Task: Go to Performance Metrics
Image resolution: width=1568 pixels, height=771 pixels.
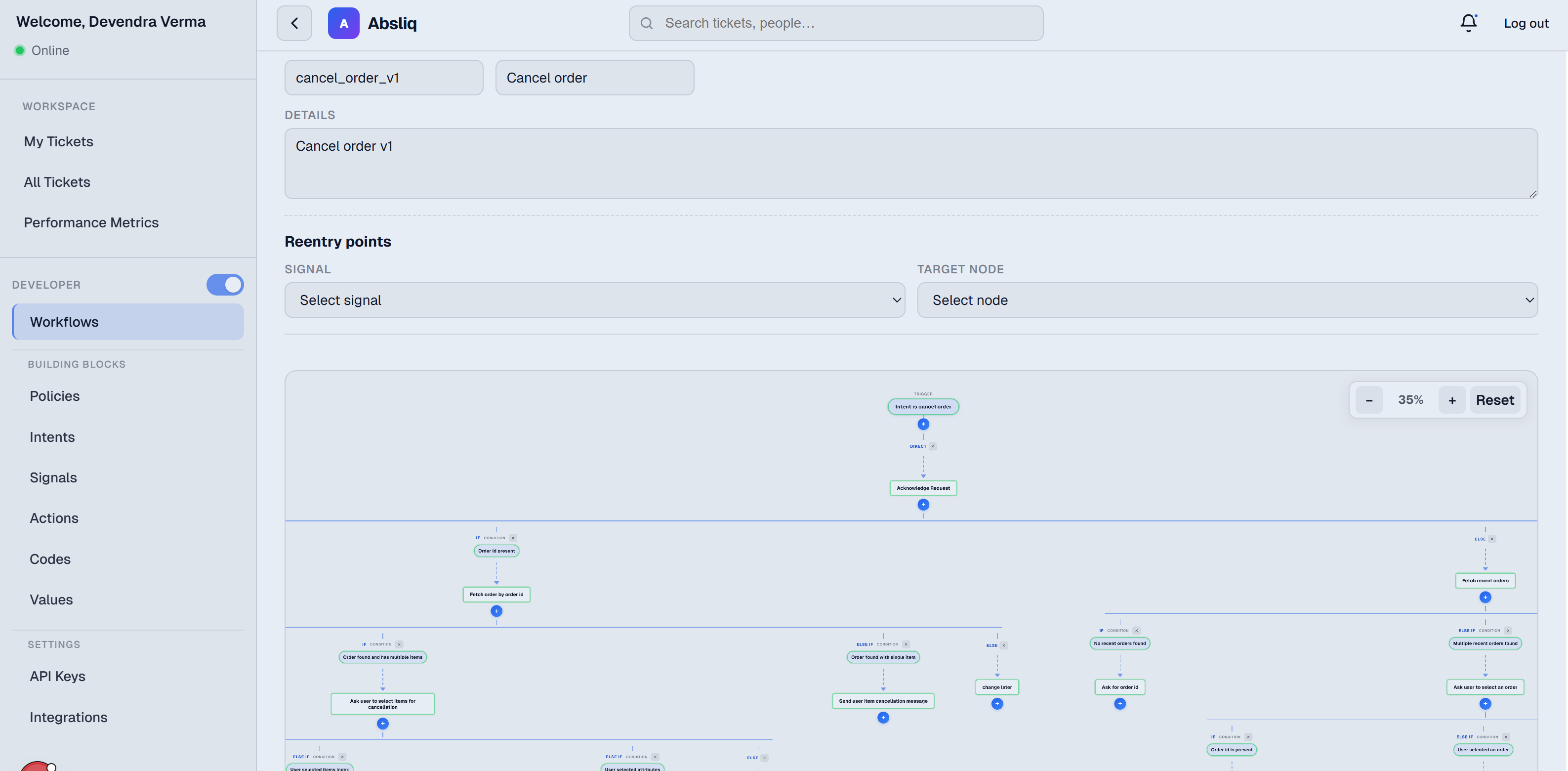Action: pos(91,222)
